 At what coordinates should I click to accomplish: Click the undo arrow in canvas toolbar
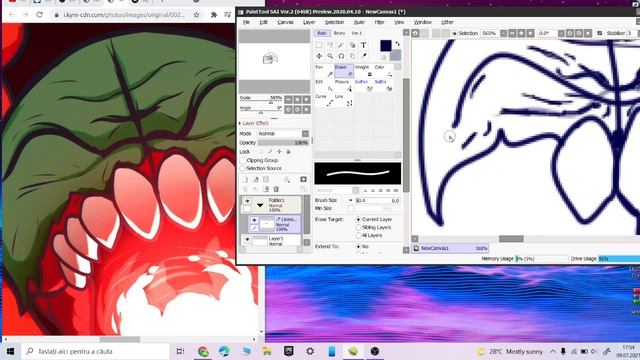(415, 33)
